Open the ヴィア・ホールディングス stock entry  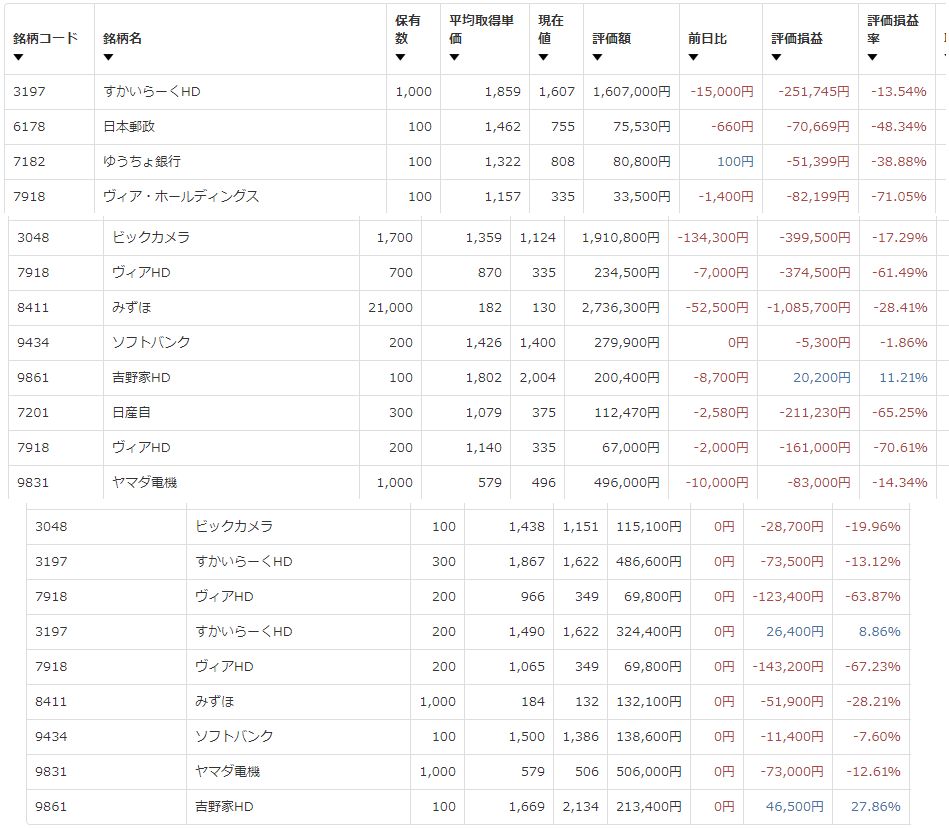click(181, 197)
